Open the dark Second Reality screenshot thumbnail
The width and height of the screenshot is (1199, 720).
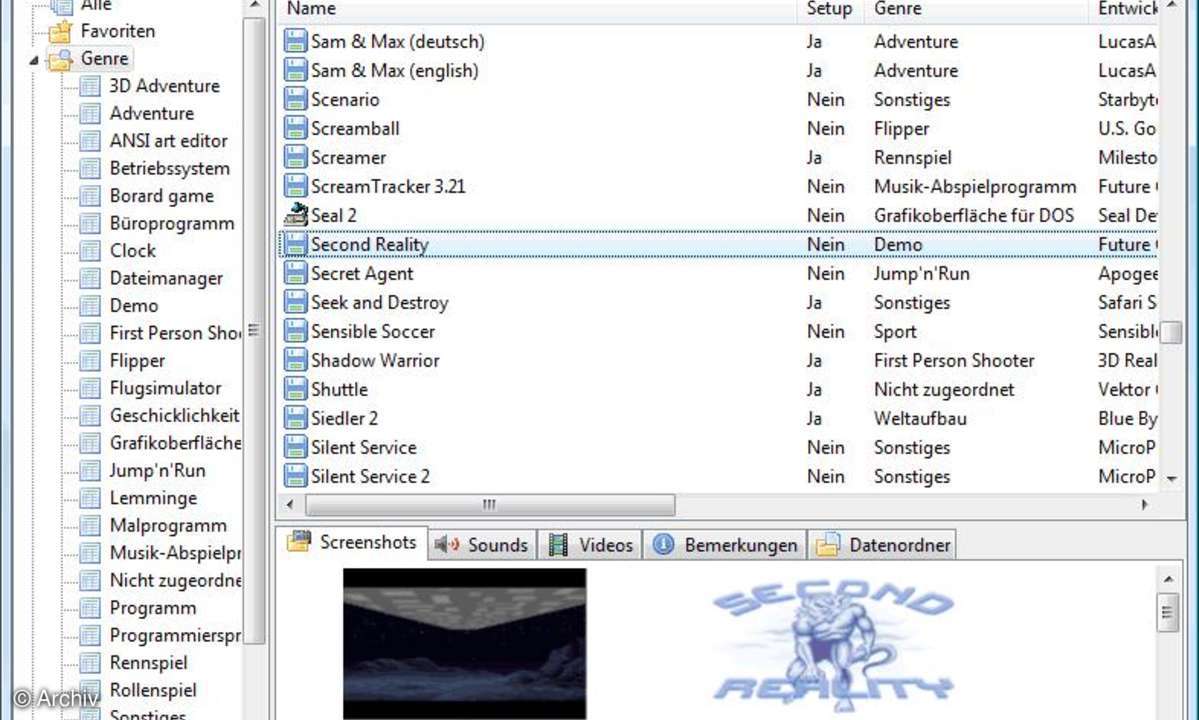[465, 643]
